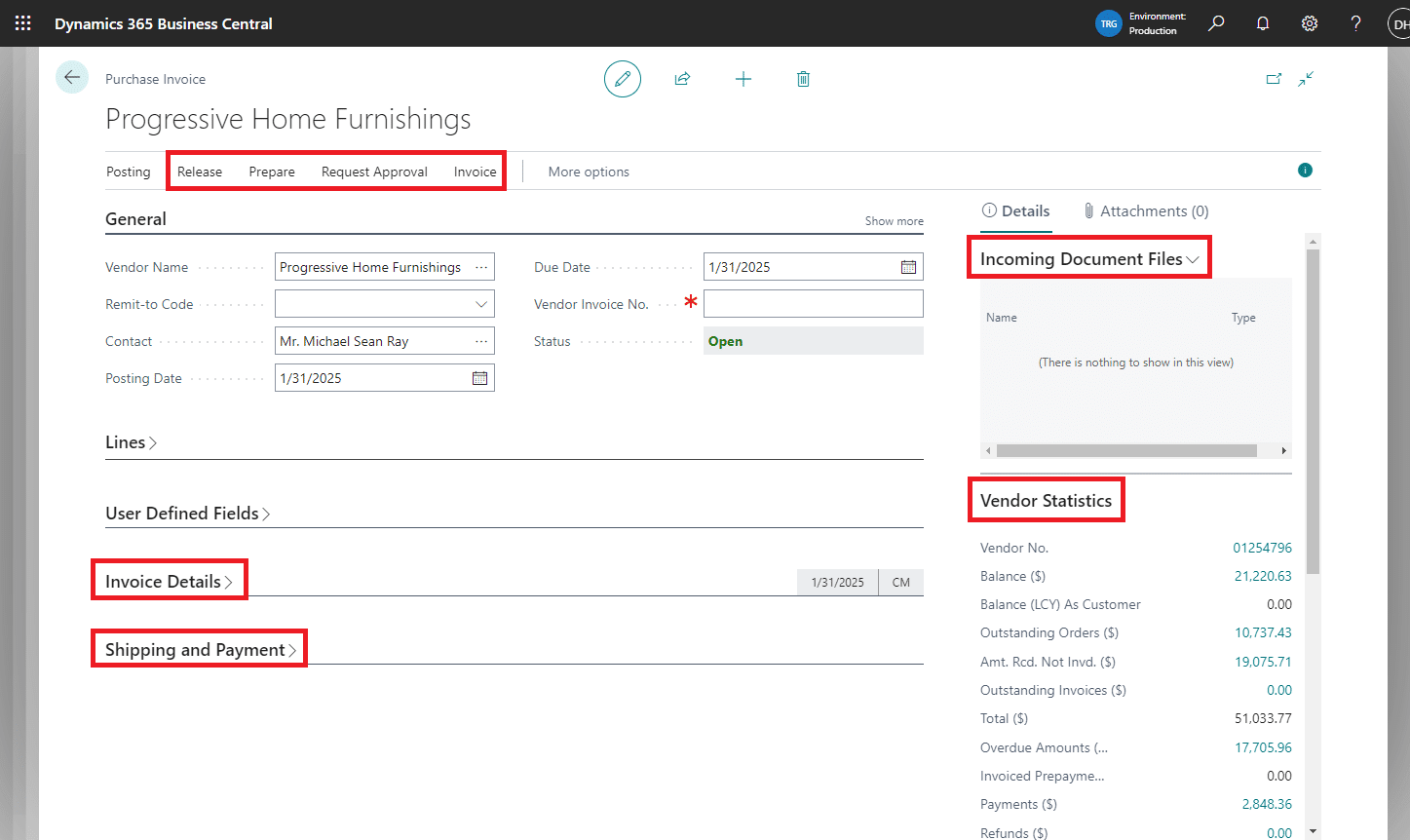Screen dimensions: 1410x840
Task: Click the Total ($) value 51,033.77
Action: [1263, 718]
